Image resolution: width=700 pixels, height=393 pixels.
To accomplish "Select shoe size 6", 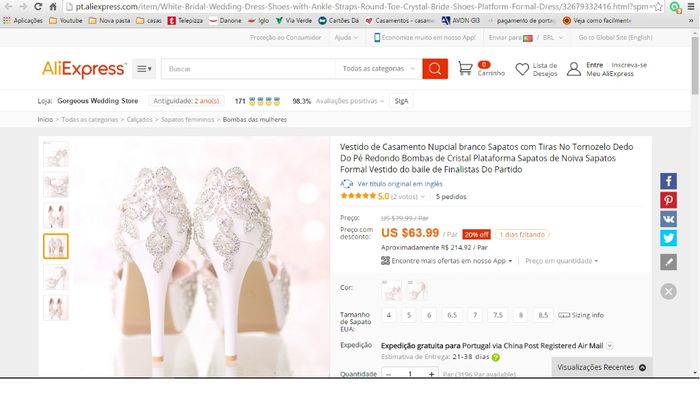I will [x=429, y=315].
